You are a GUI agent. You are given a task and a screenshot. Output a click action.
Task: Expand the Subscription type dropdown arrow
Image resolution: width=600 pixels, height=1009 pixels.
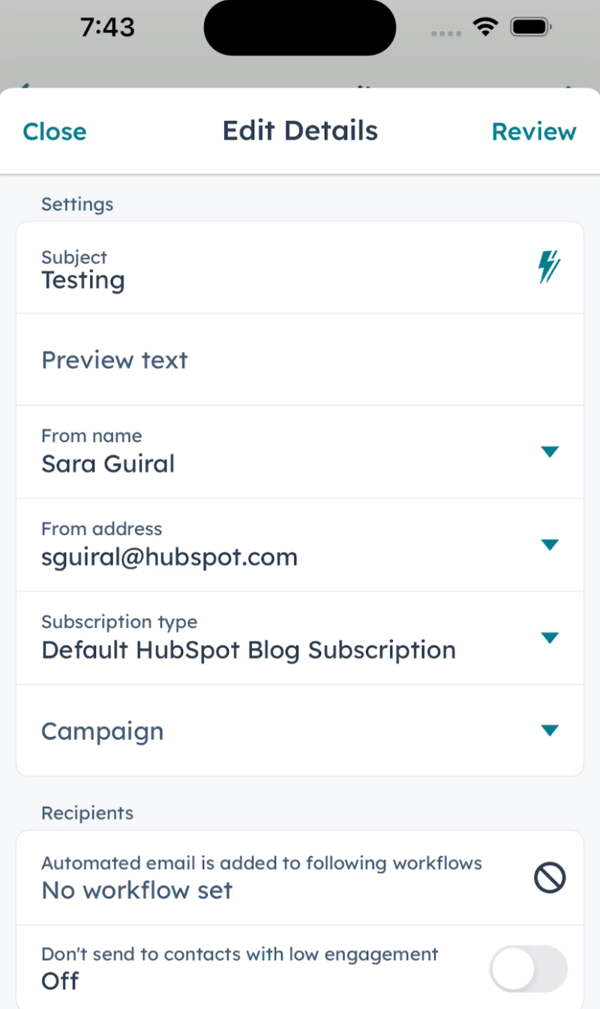click(x=550, y=638)
